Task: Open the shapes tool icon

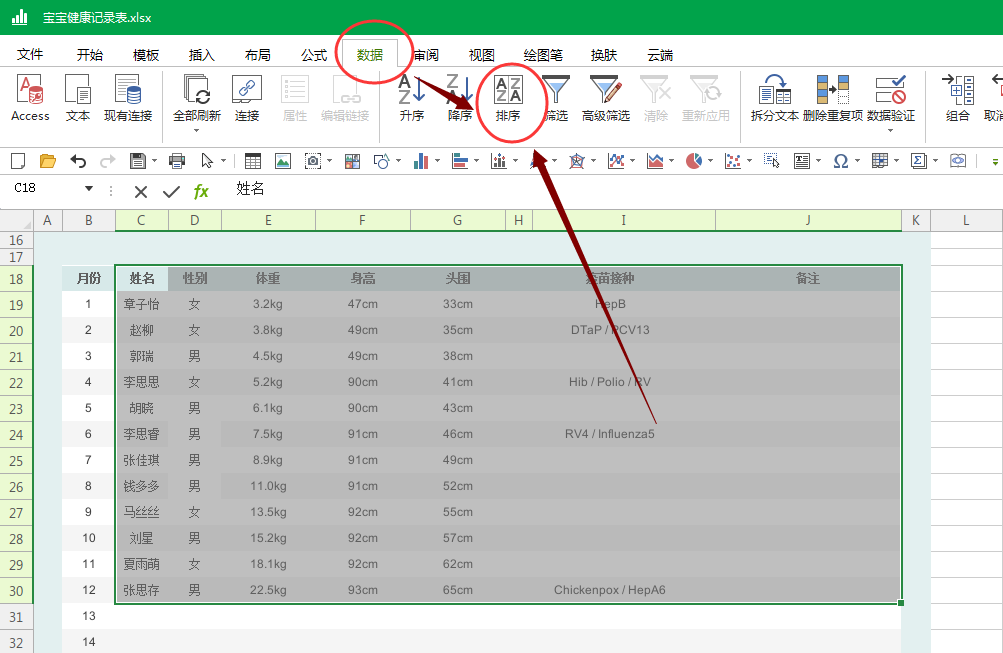Action: pos(381,161)
